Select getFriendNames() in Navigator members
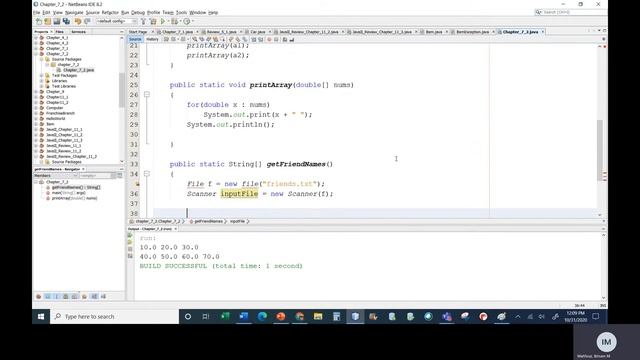 point(76,187)
